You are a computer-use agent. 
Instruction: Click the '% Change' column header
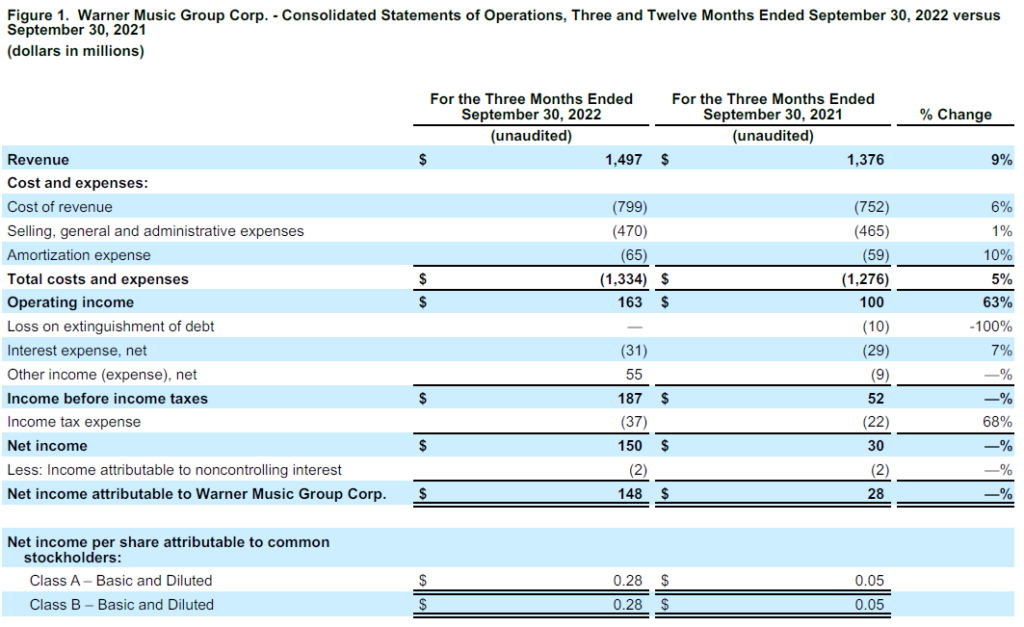[x=955, y=114]
